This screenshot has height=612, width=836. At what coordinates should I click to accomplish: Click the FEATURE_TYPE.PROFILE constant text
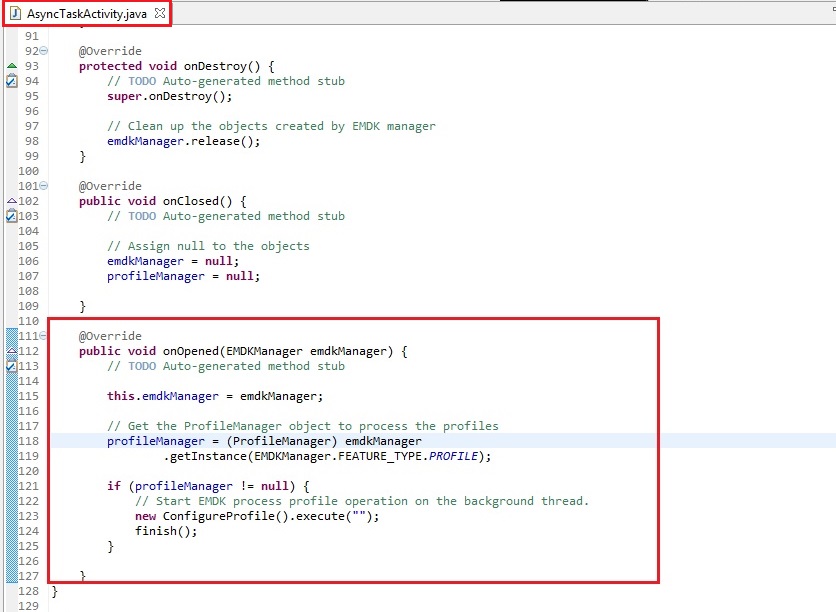[x=404, y=456]
